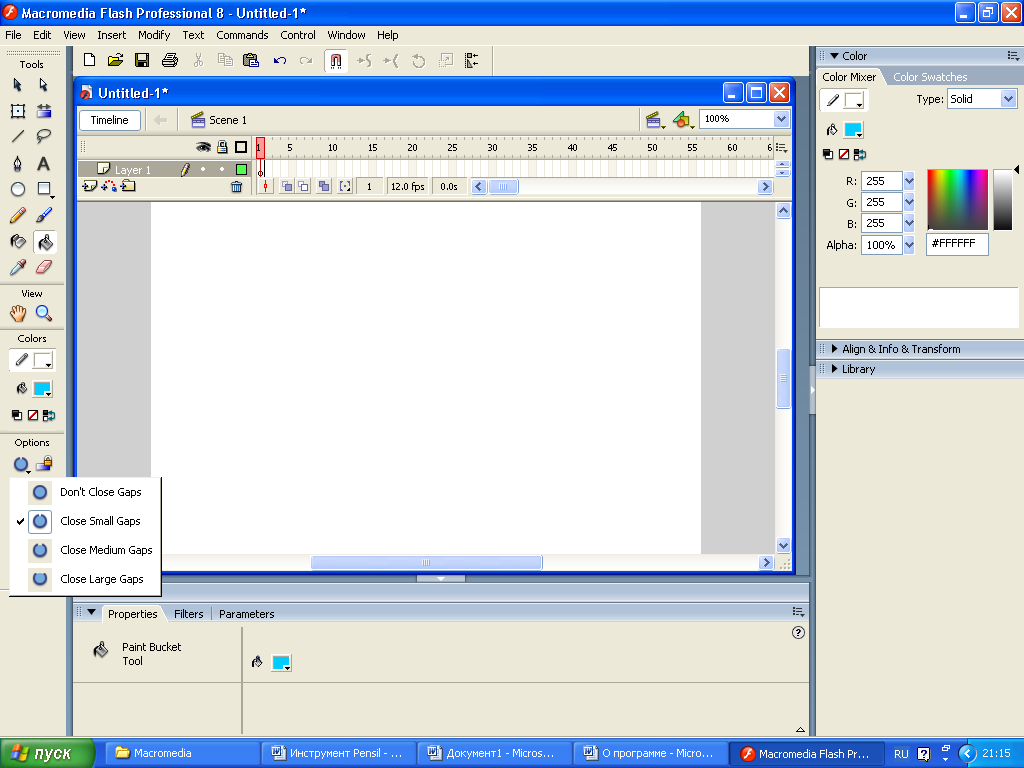Collapse the Color panel
Image resolution: width=1024 pixels, height=768 pixels.
[834, 56]
